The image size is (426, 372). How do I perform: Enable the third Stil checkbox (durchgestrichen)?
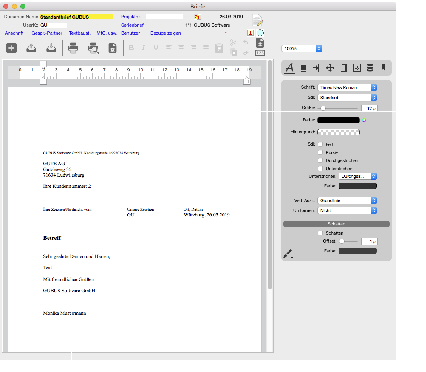pyautogui.click(x=320, y=160)
